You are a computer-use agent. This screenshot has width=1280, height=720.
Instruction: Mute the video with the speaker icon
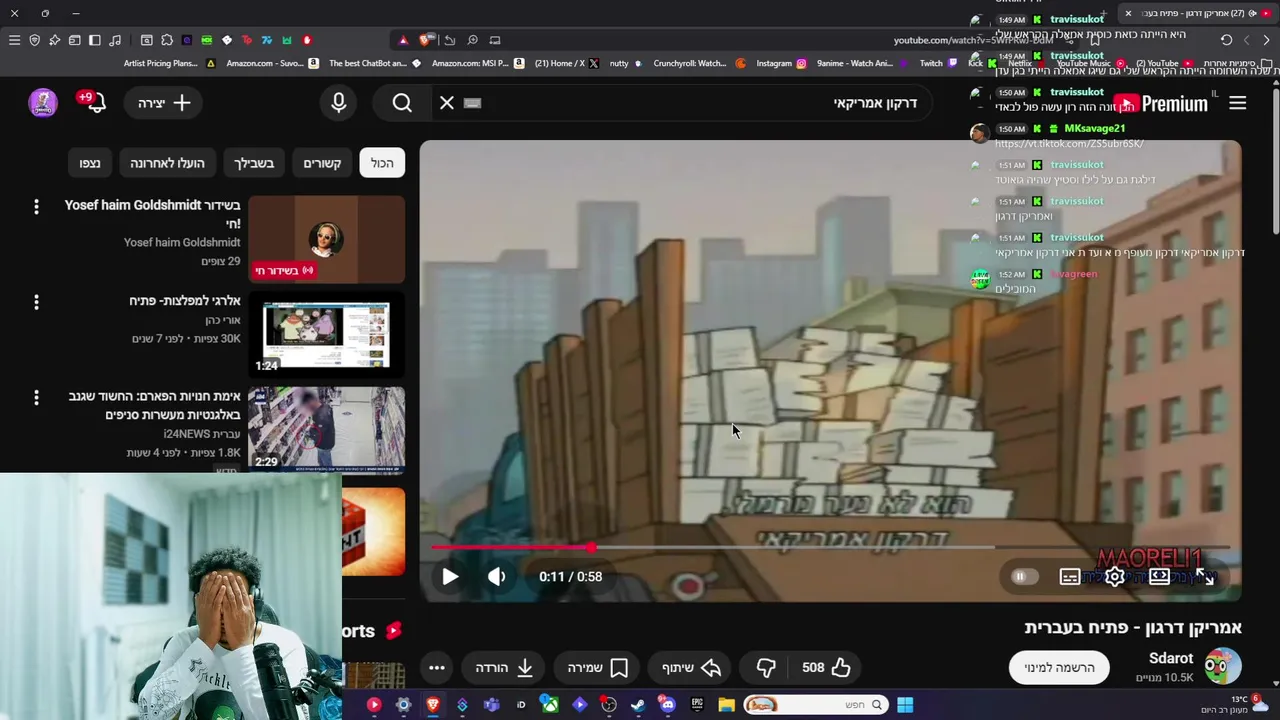(x=496, y=577)
